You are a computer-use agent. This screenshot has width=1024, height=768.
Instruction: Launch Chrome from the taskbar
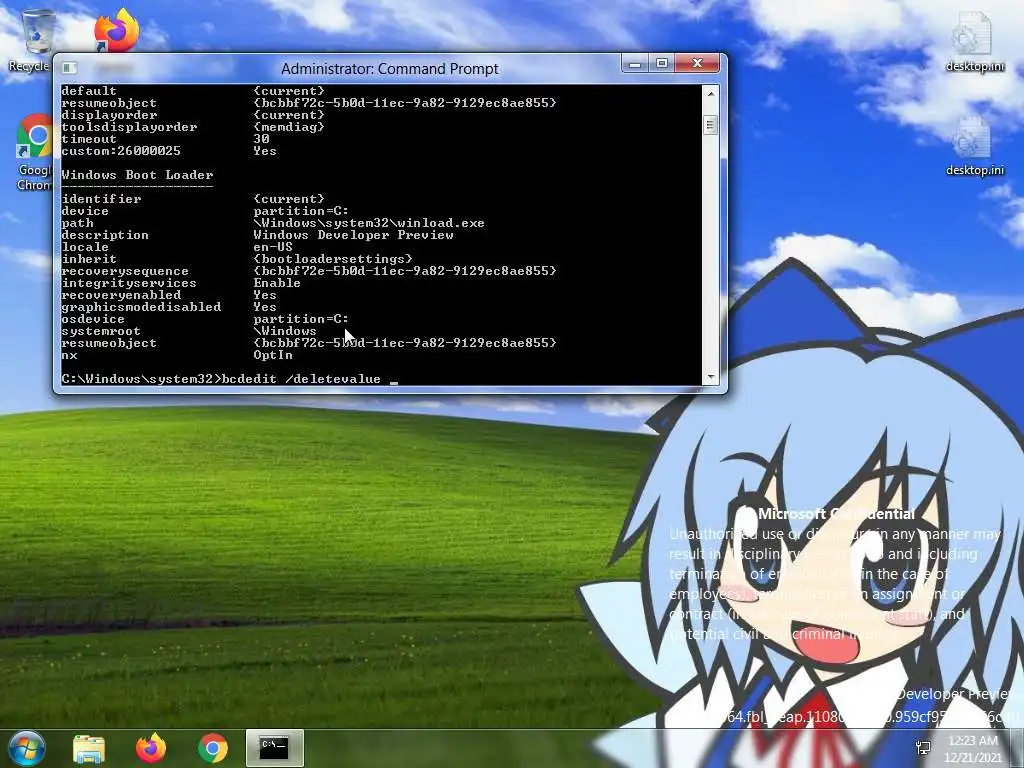pyautogui.click(x=213, y=748)
